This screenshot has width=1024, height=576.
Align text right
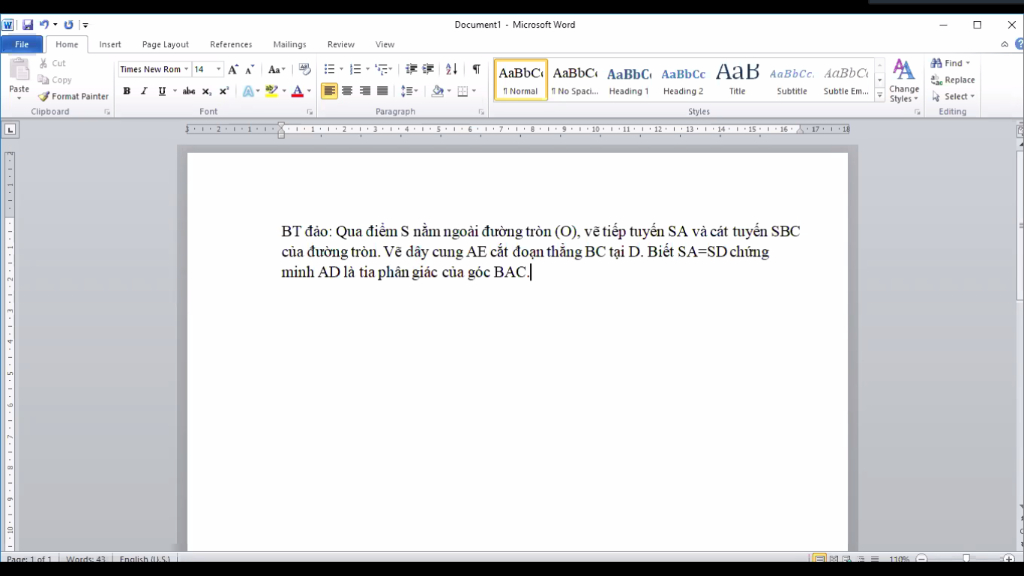pyautogui.click(x=365, y=91)
